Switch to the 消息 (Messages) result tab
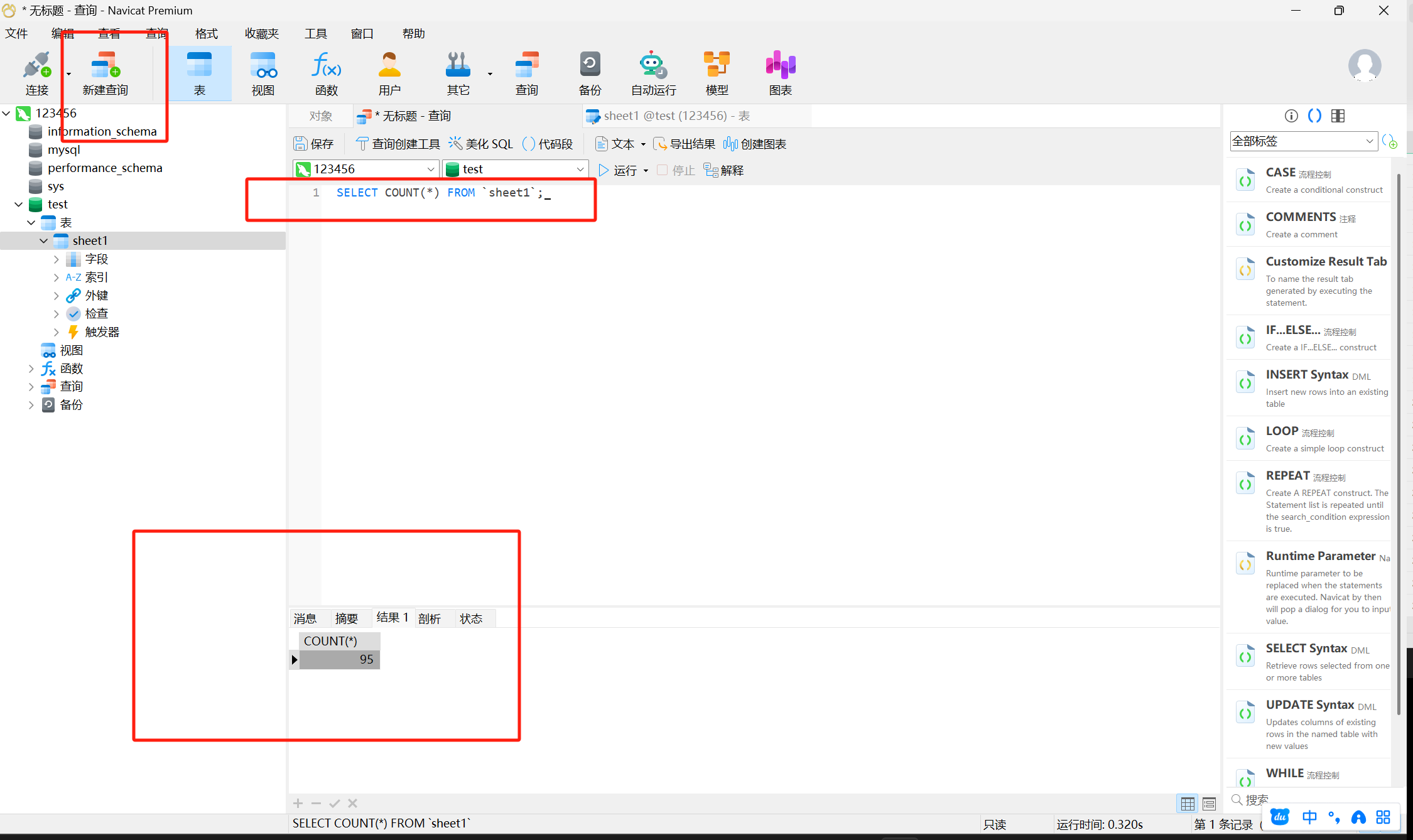The width and height of the screenshot is (1413, 840). 305,618
